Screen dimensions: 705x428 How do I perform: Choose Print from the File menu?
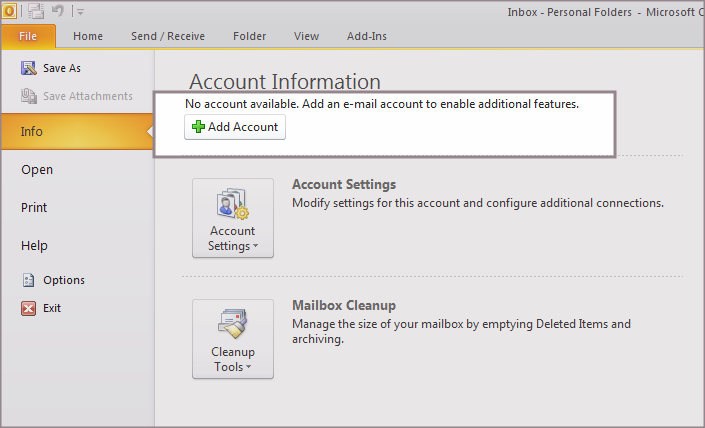(34, 208)
